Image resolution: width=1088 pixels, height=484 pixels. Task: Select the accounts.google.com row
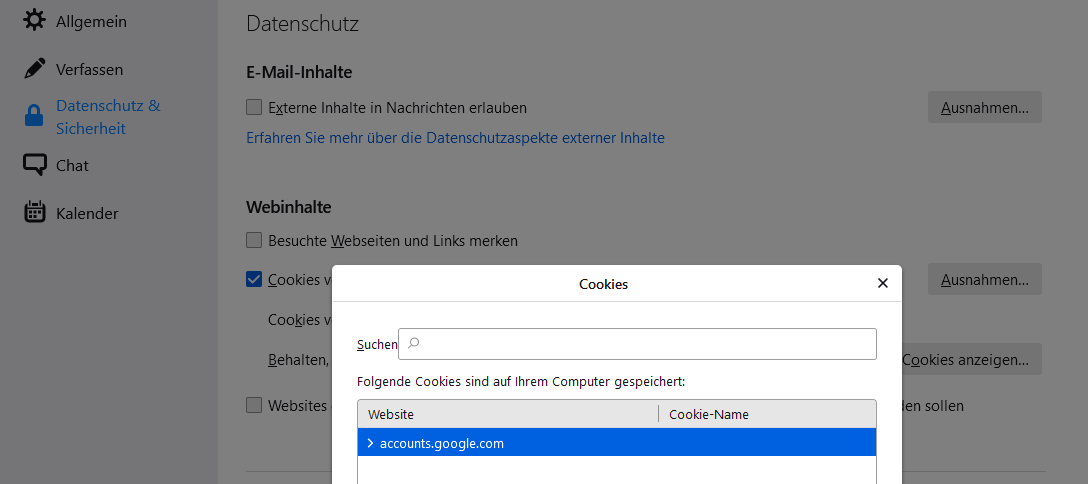617,442
